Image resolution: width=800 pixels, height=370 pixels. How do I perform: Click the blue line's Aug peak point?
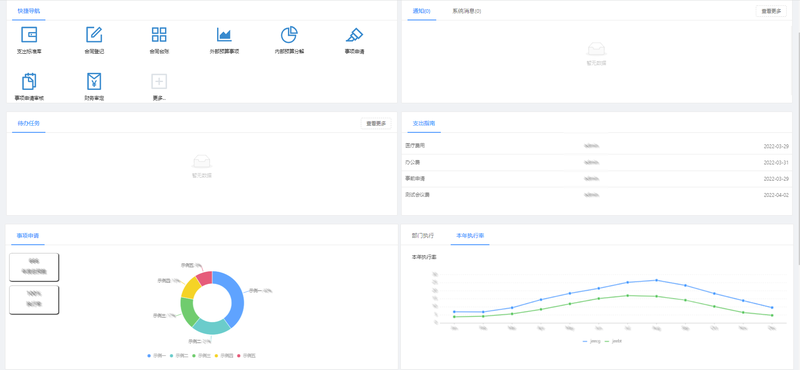(x=656, y=280)
